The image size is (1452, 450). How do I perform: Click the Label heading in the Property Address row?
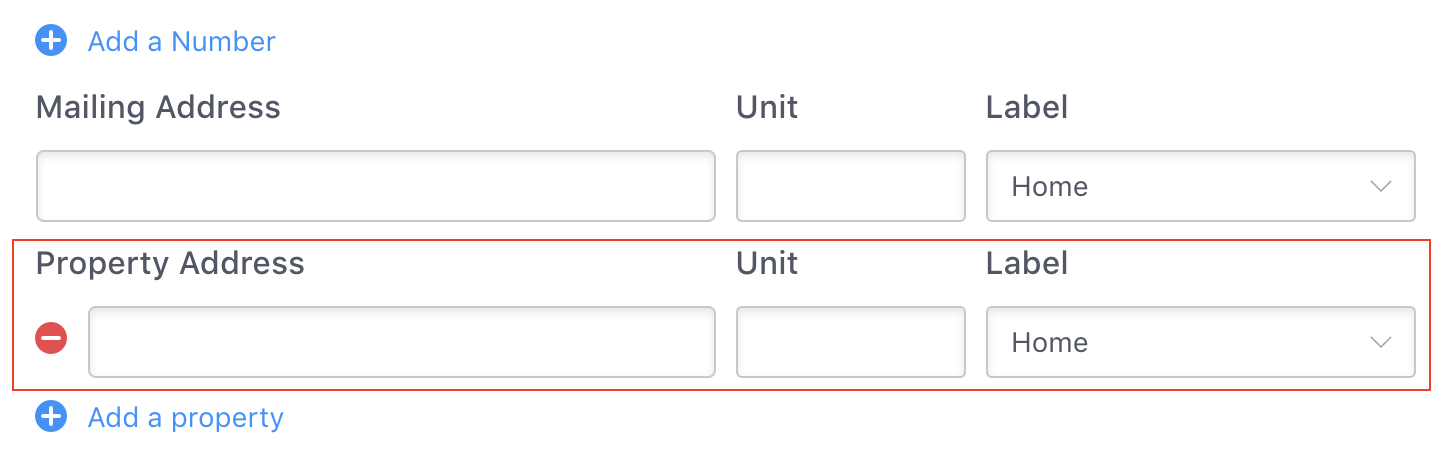[x=1027, y=263]
